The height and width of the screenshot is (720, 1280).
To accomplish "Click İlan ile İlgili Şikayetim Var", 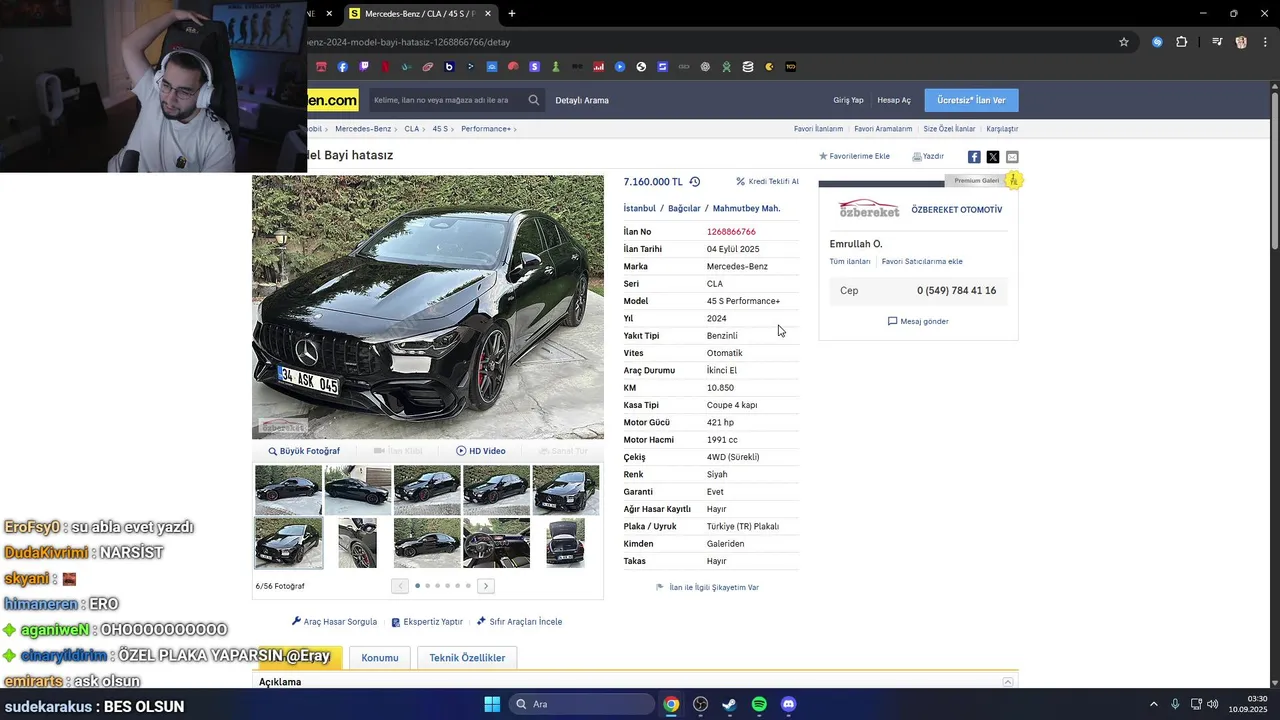I will 707,588.
